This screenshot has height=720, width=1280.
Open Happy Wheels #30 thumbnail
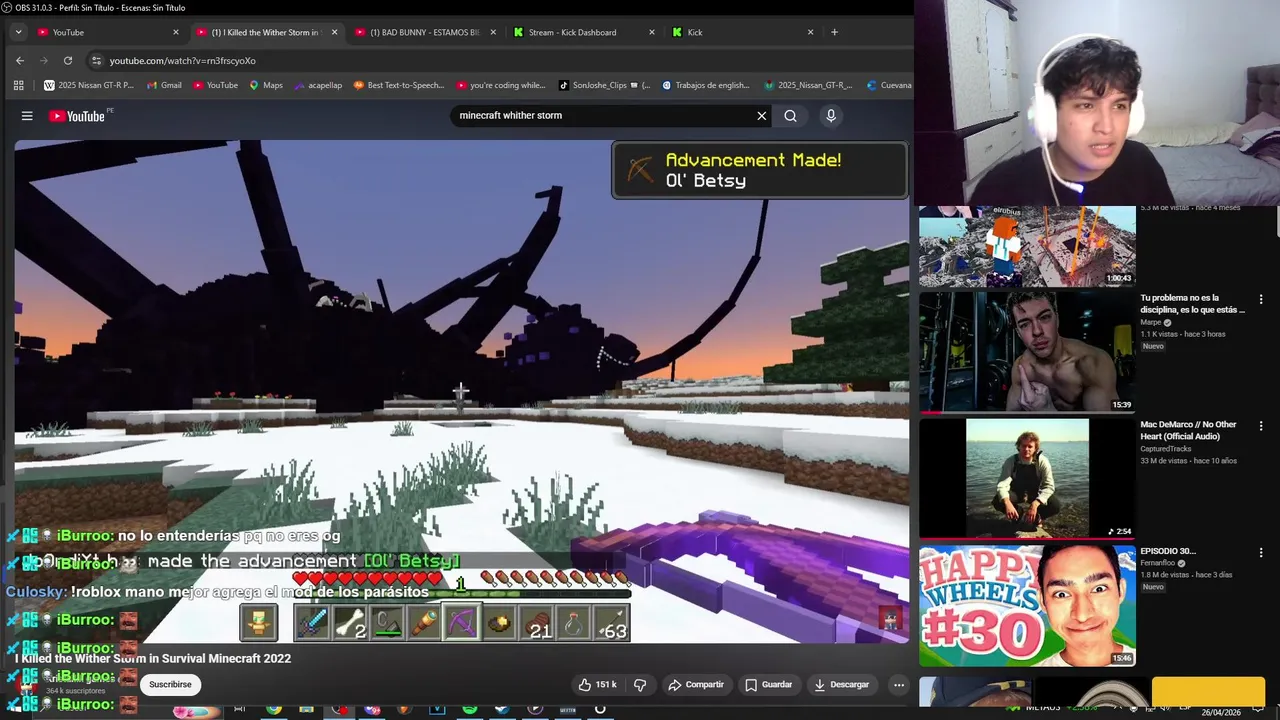(x=1027, y=605)
